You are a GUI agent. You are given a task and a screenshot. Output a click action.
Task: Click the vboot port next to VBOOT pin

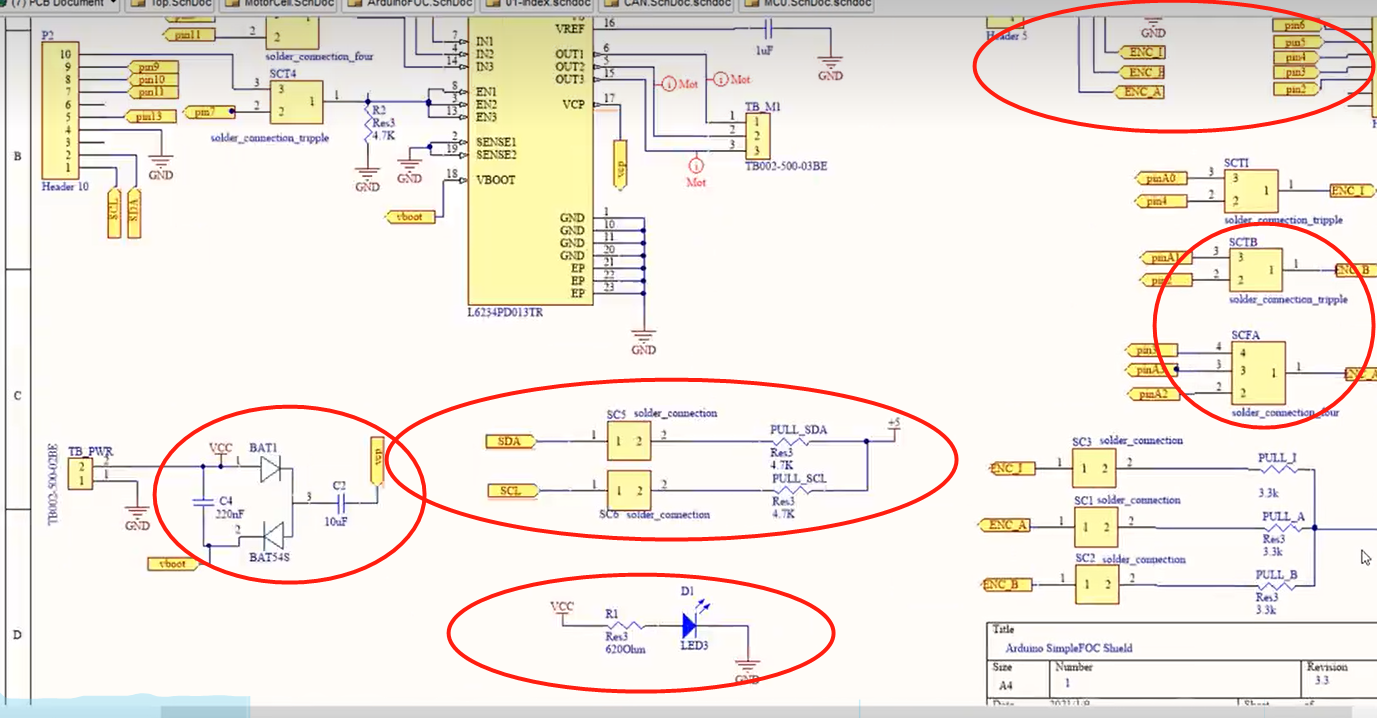[x=410, y=216]
